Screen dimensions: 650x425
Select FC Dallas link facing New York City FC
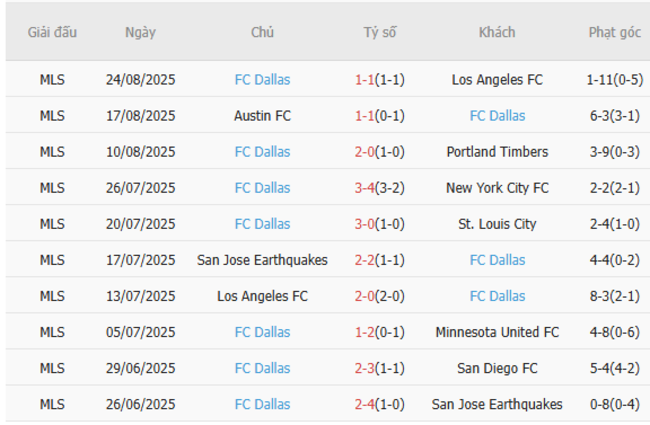pyautogui.click(x=262, y=188)
